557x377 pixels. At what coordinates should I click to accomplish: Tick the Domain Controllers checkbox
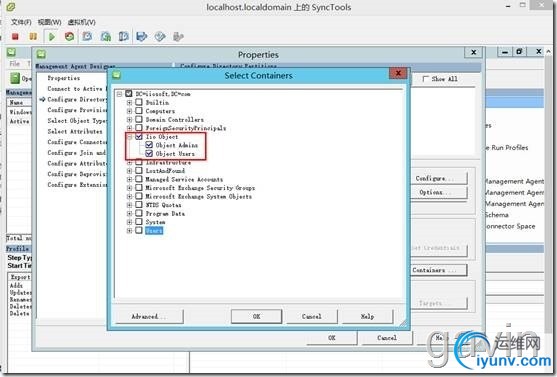click(x=139, y=119)
